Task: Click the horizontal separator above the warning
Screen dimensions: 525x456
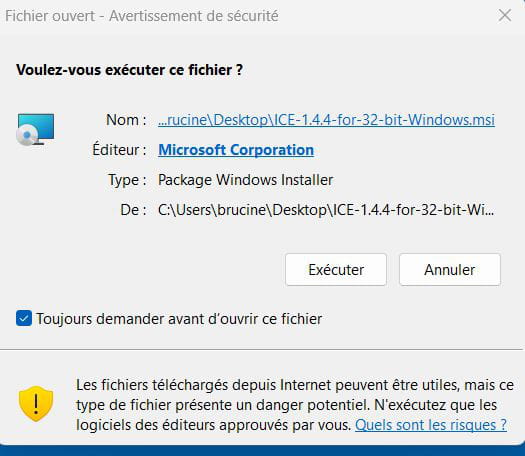Action: (x=261, y=349)
